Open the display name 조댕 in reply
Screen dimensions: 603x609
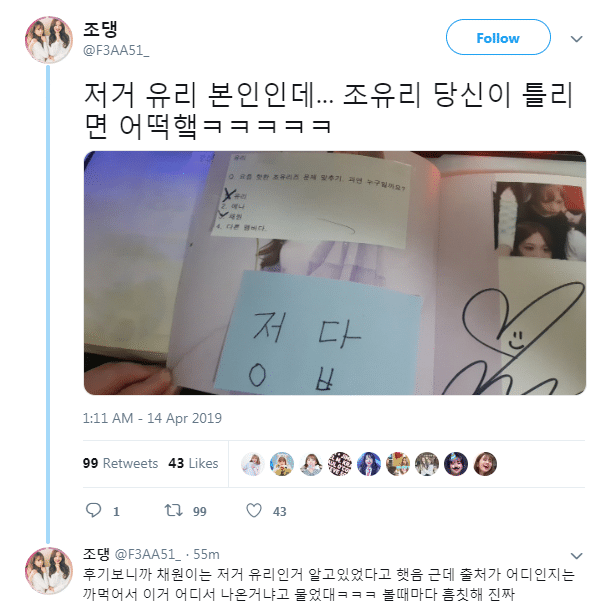point(96,554)
